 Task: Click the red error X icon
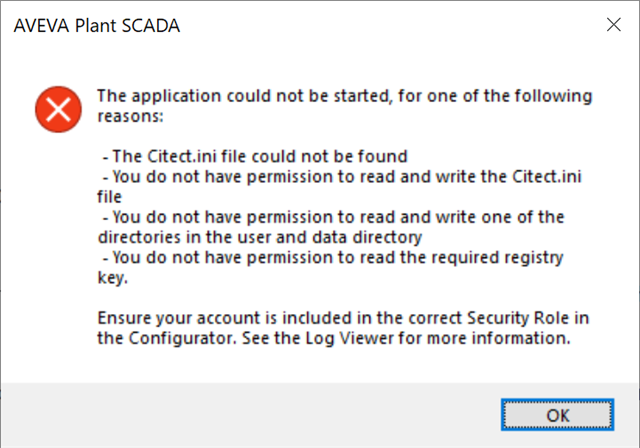point(58,109)
